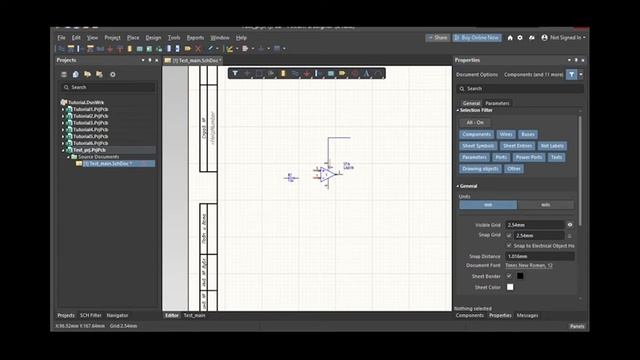Image resolution: width=640 pixels, height=360 pixels.
Task: Click the black Sheet Border color swatch
Action: 520,276
